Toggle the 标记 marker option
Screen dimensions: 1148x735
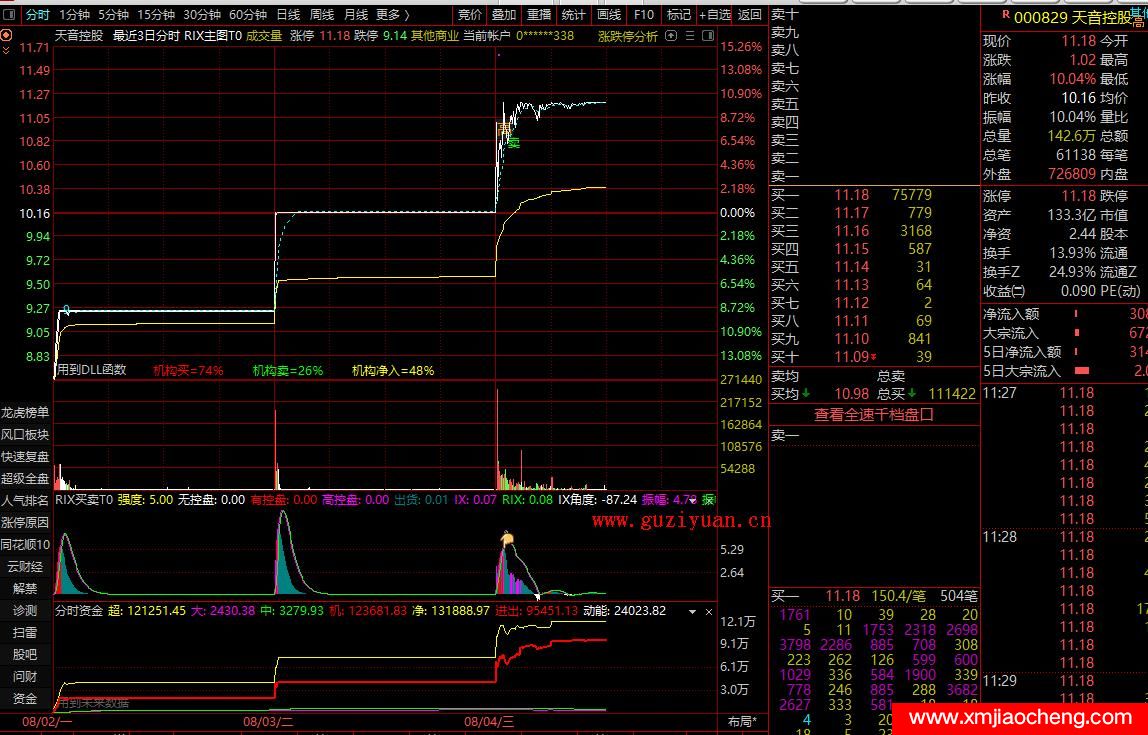pos(679,15)
